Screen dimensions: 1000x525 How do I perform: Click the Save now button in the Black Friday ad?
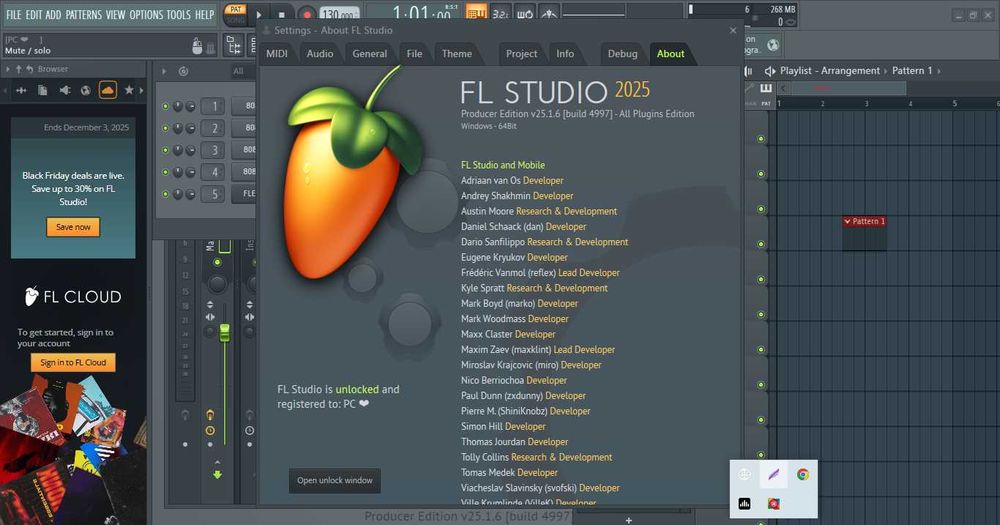click(73, 227)
